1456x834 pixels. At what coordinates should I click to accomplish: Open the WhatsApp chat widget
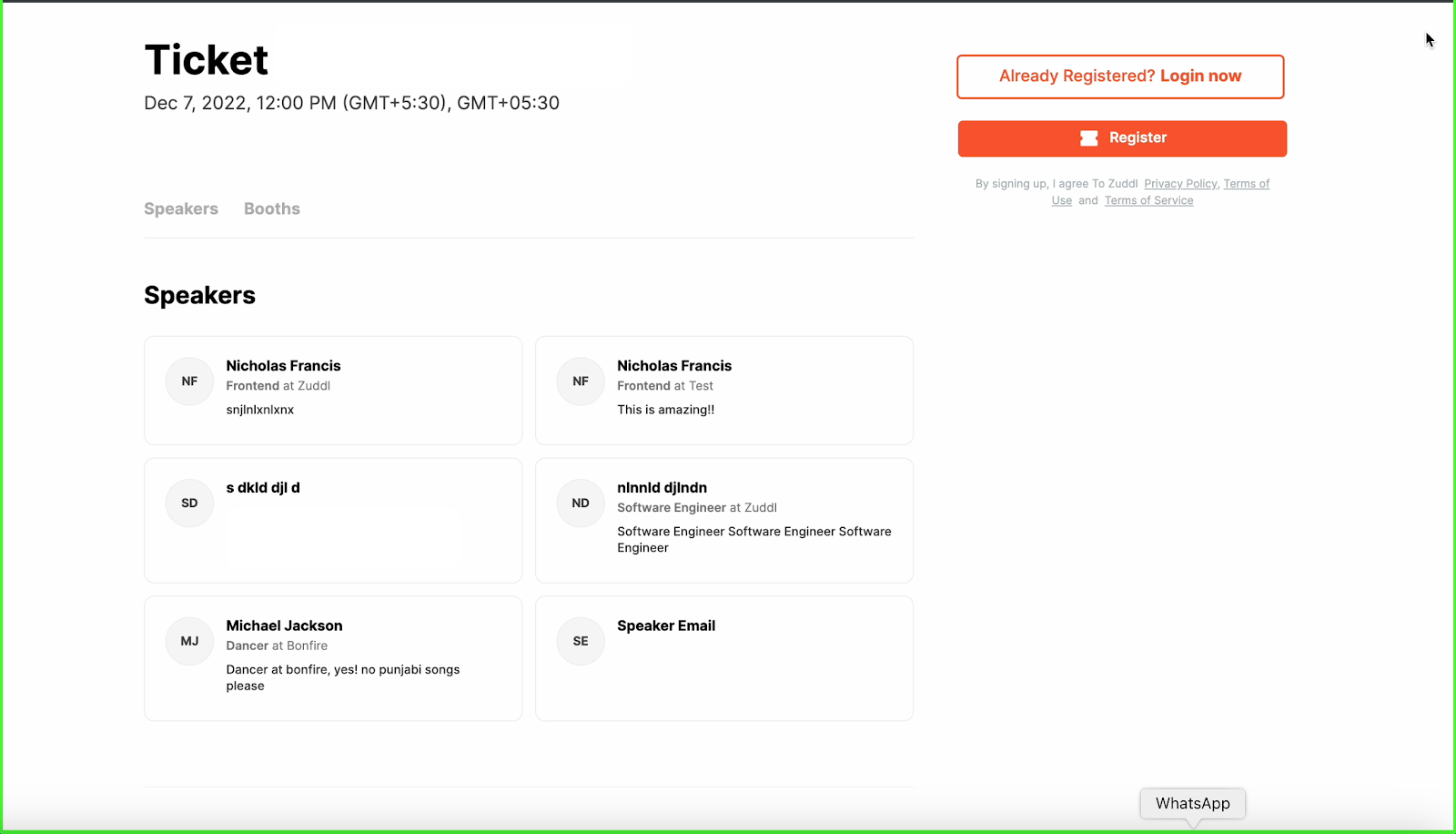[x=1192, y=803]
